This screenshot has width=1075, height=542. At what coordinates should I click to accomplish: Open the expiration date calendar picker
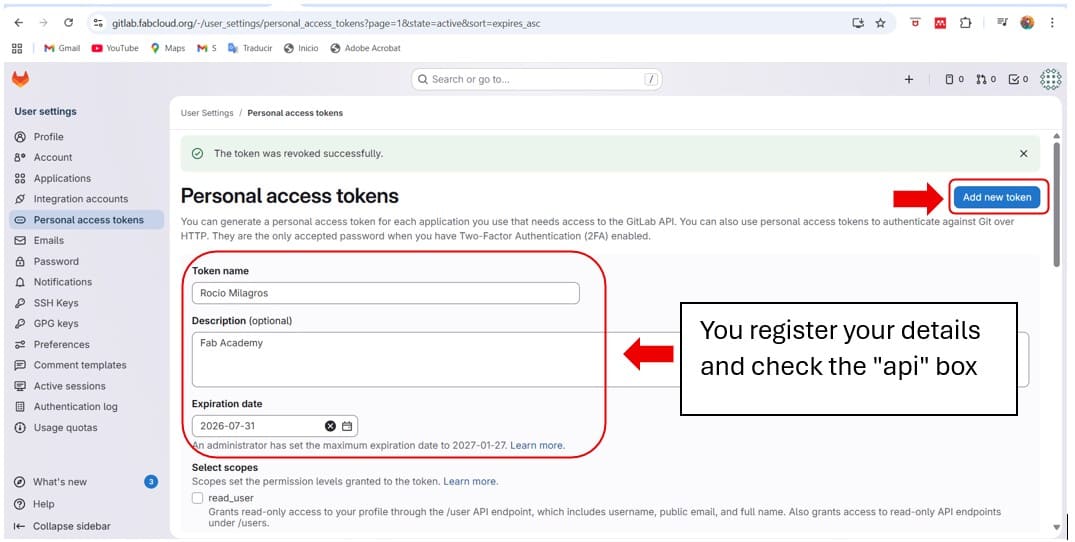pos(347,426)
